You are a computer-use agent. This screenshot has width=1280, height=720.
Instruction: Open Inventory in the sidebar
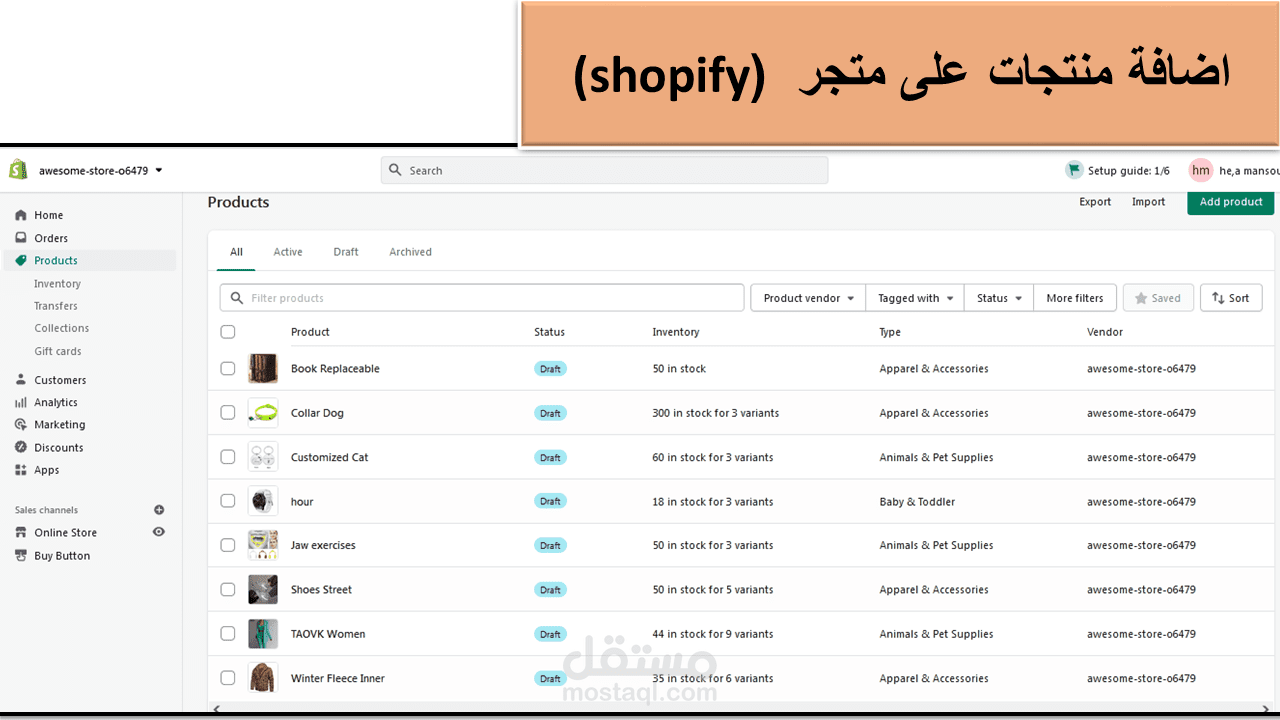[x=57, y=284]
